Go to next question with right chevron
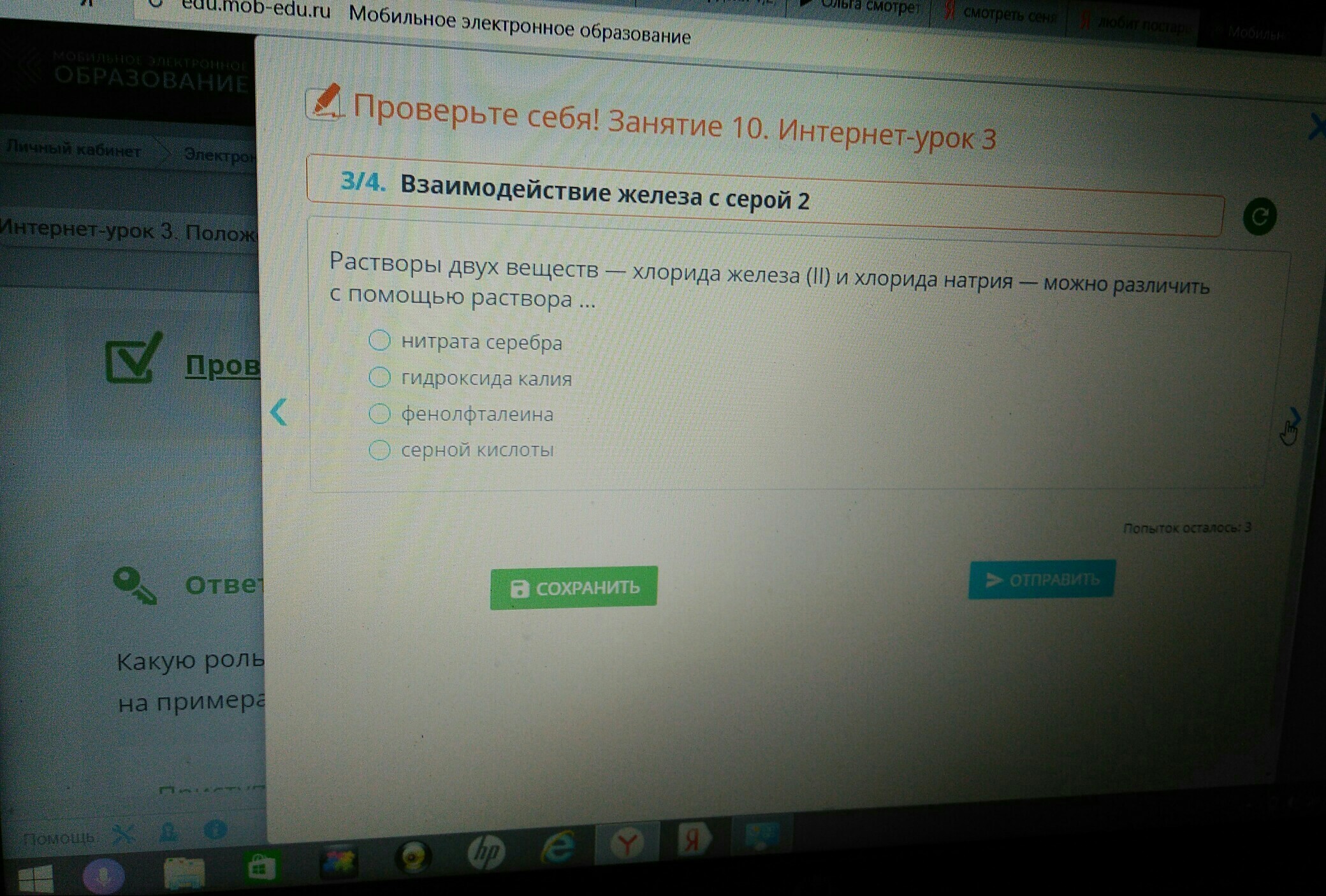The height and width of the screenshot is (896, 1326). [x=1295, y=417]
